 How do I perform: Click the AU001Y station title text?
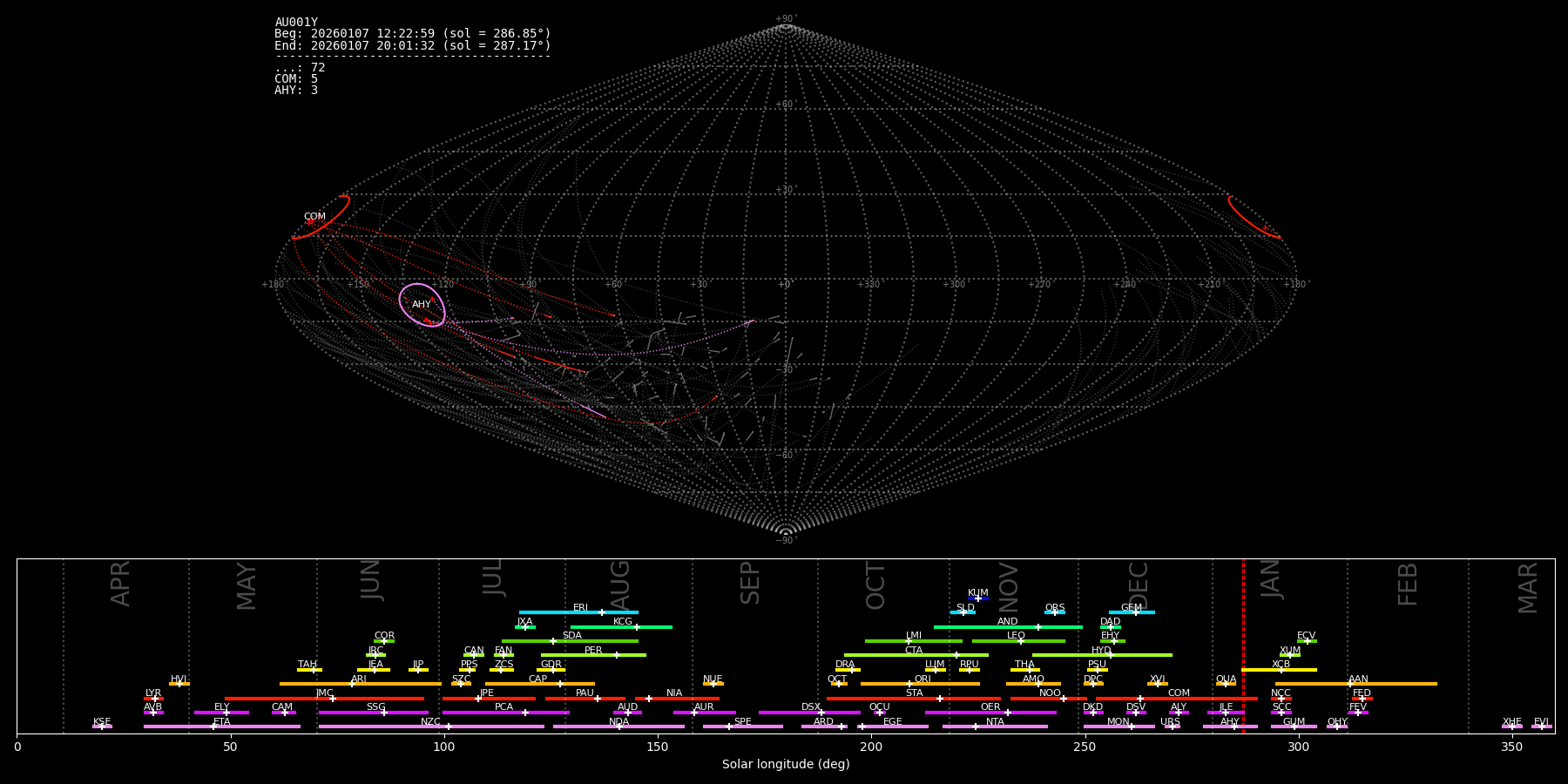click(296, 23)
